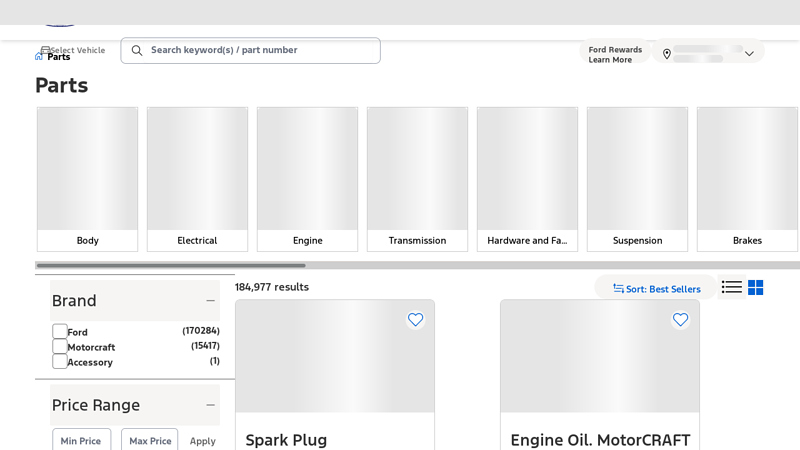Click Ford Rewards Learn More
Viewport: 800px width, 450px height.
[615, 54]
